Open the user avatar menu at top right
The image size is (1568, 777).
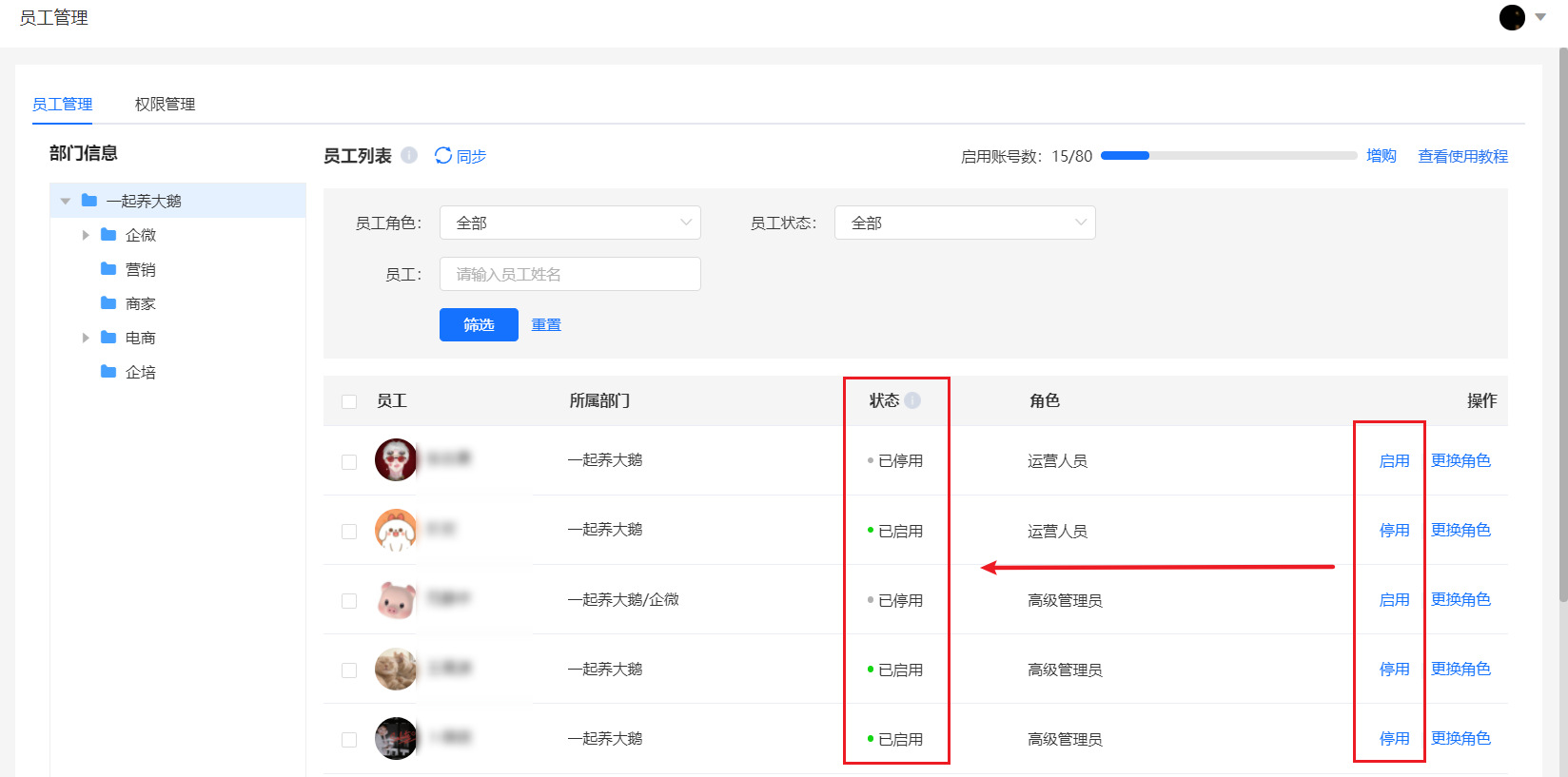click(1512, 17)
